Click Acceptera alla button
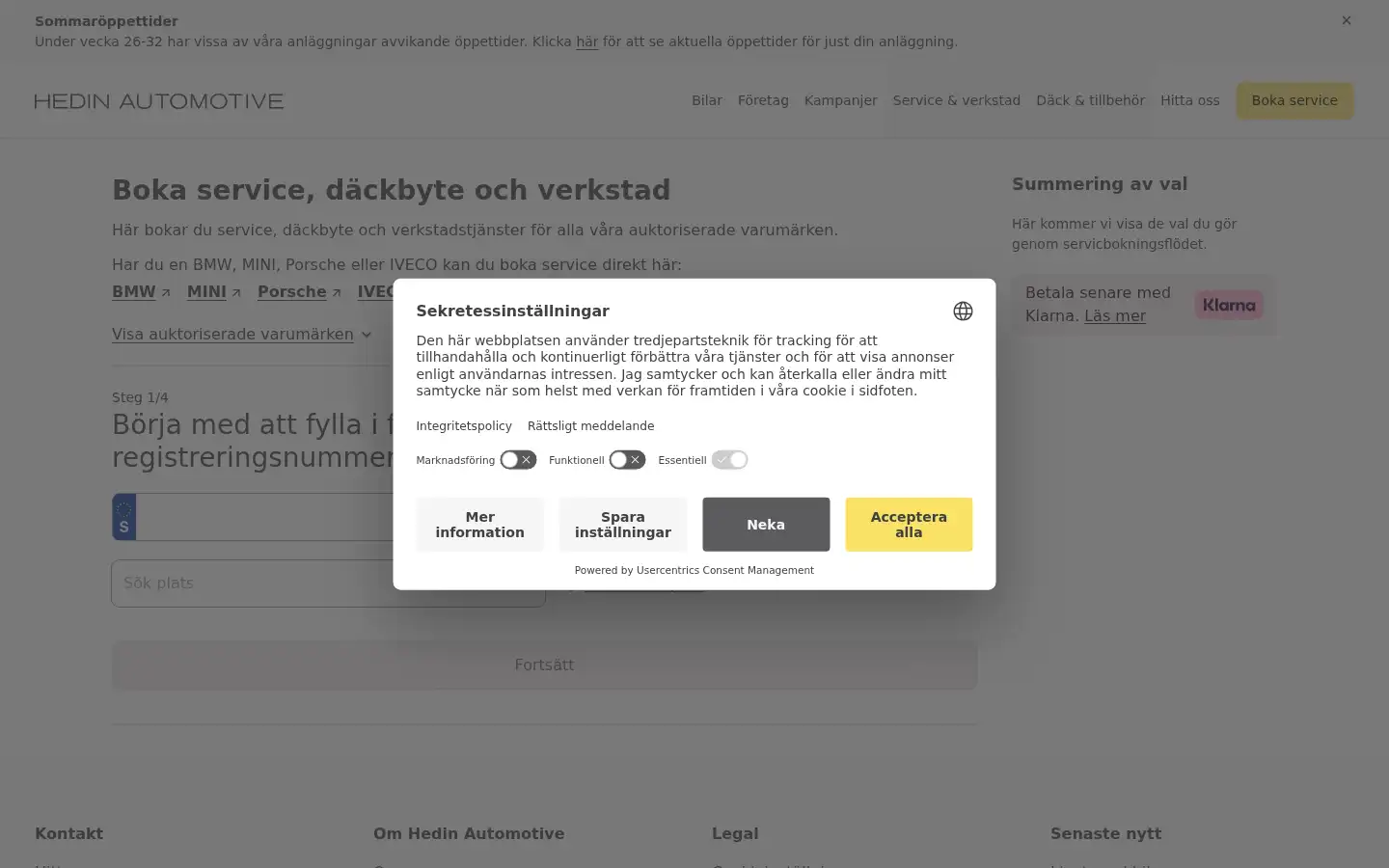Screen dimensions: 1389x868 tap(909, 525)
